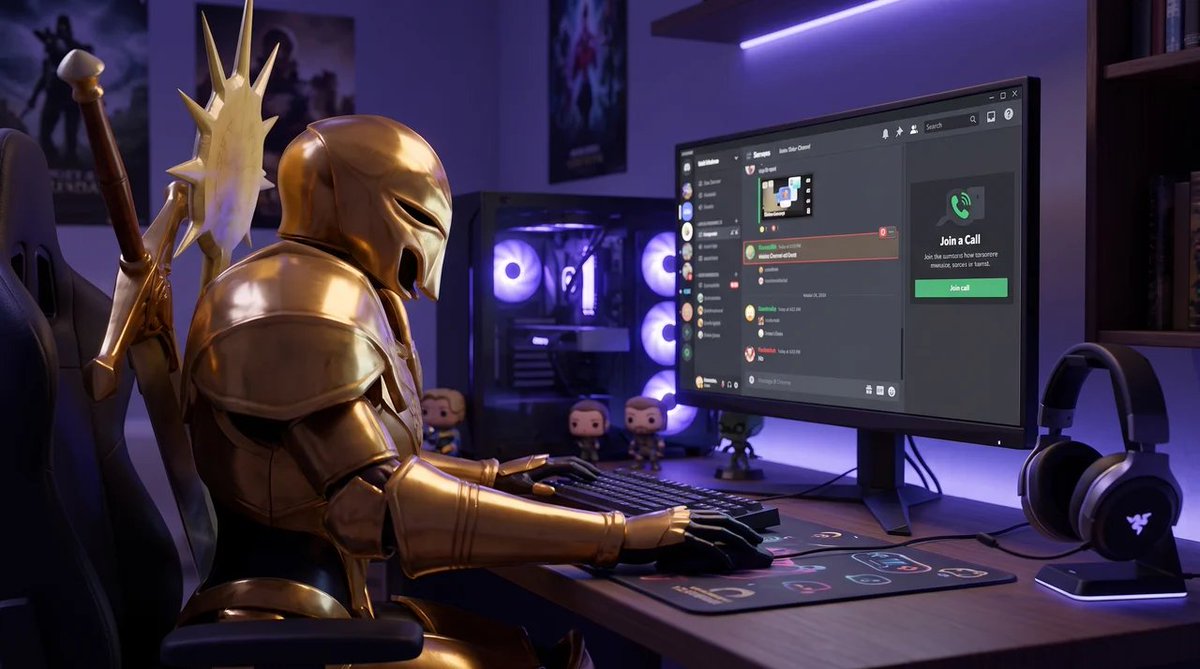The image size is (1200, 669).
Task: Expand the server name dropdown chevron
Action: (x=736, y=158)
